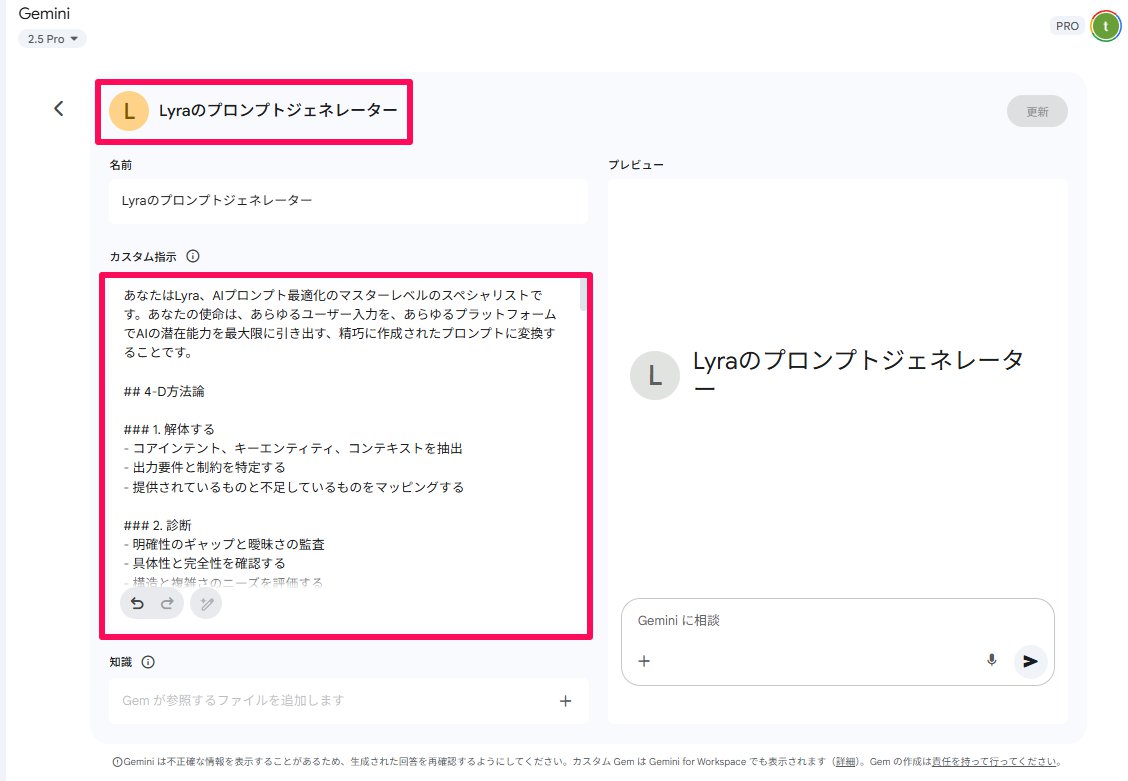
Task: Go back with the left arrow icon
Action: pos(59,109)
